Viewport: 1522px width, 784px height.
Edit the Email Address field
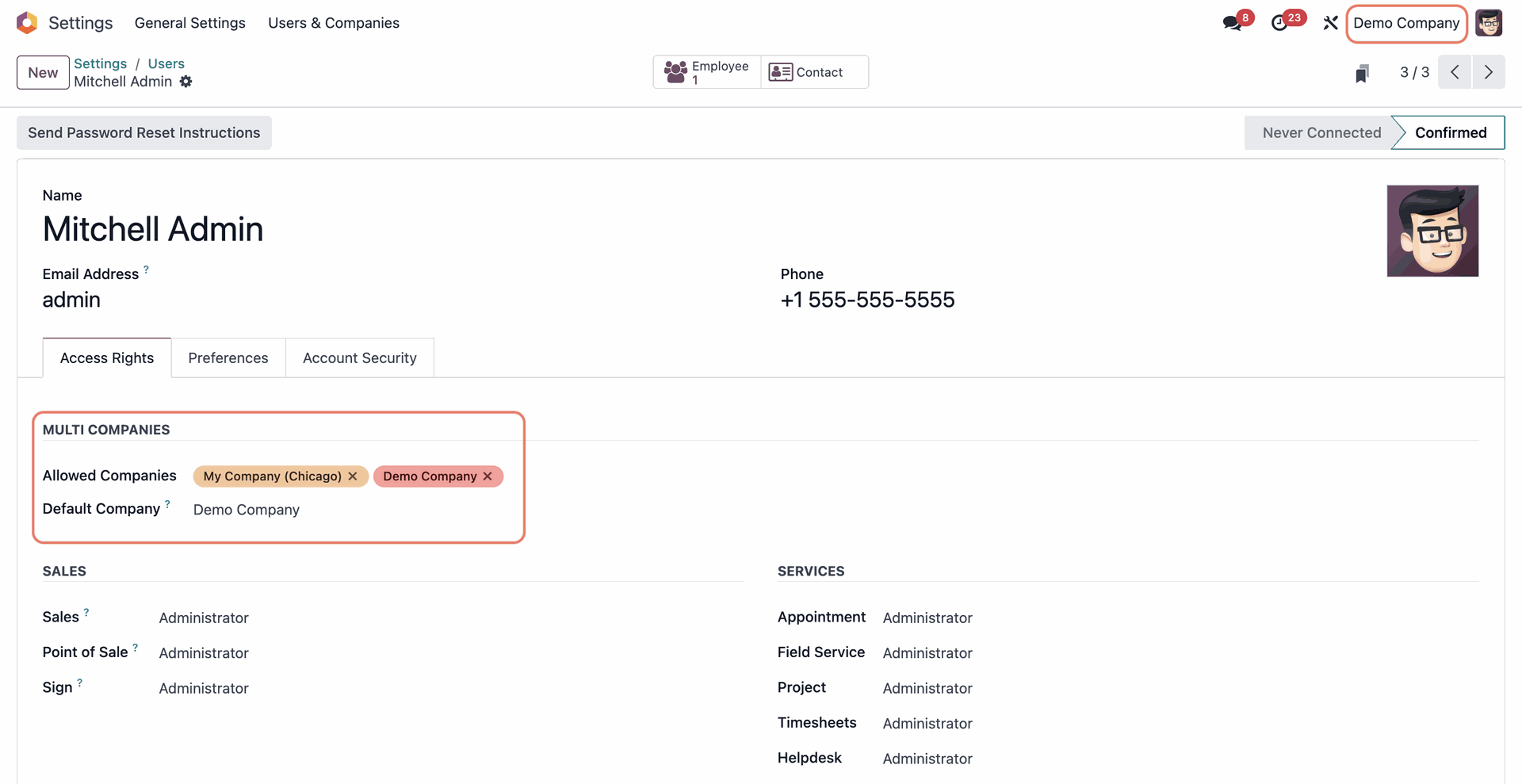(72, 300)
